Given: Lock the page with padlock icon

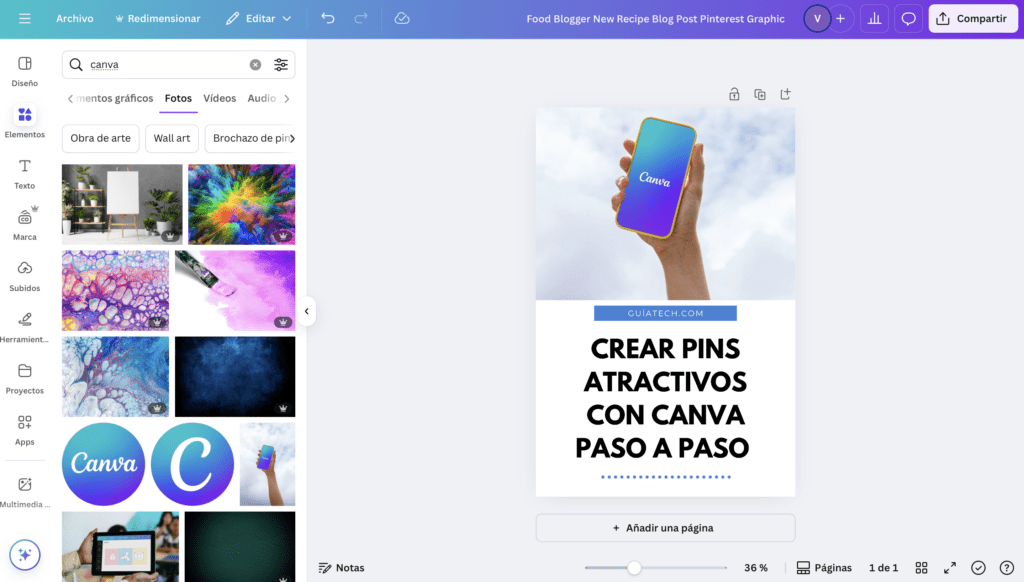Looking at the screenshot, I should pyautogui.click(x=734, y=94).
